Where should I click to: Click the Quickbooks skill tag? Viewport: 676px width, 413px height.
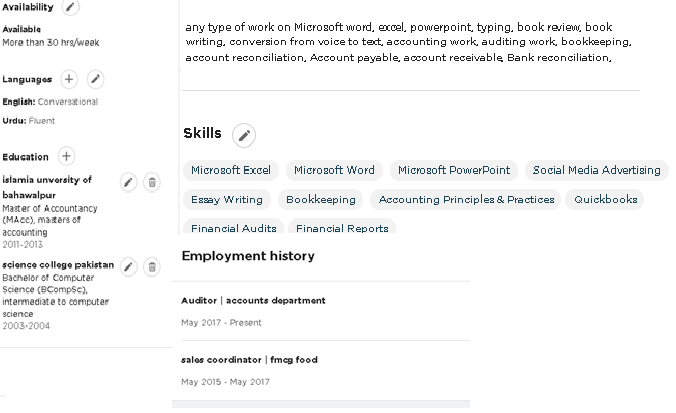[x=605, y=200]
